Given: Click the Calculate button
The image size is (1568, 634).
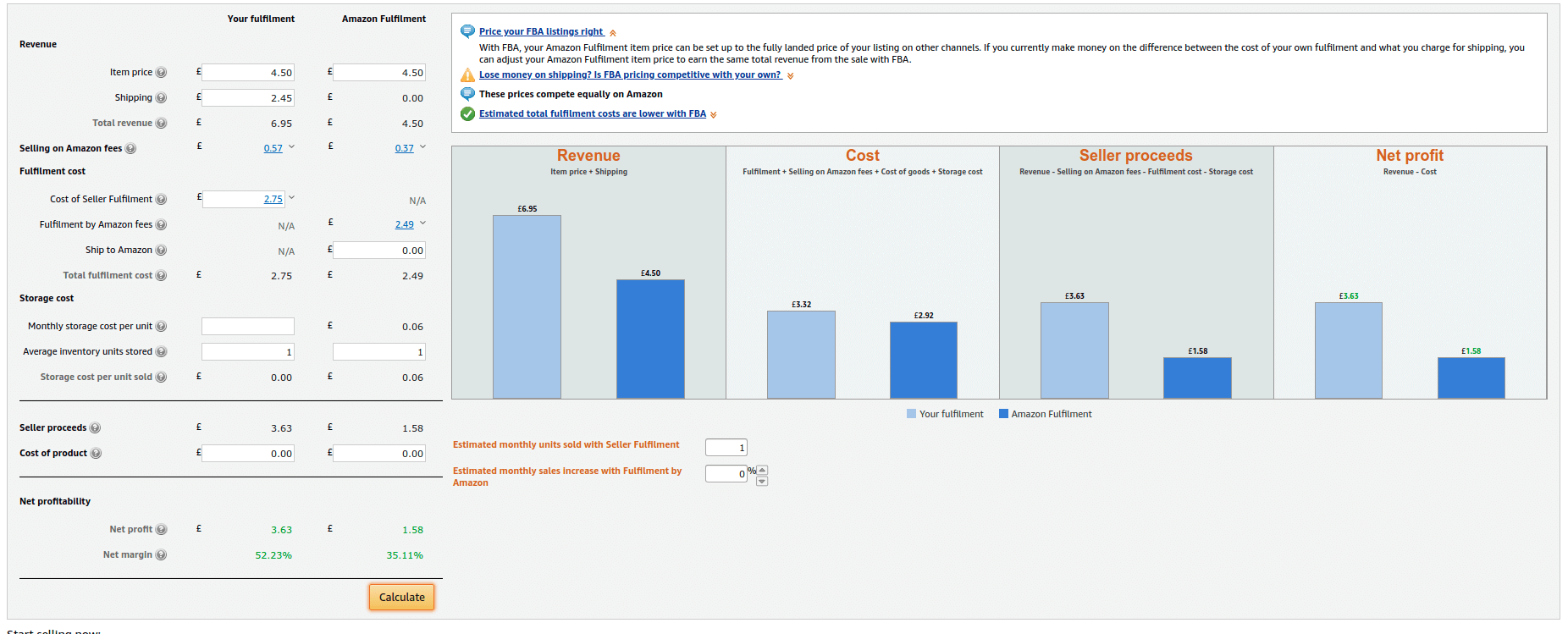Looking at the screenshot, I should [401, 597].
